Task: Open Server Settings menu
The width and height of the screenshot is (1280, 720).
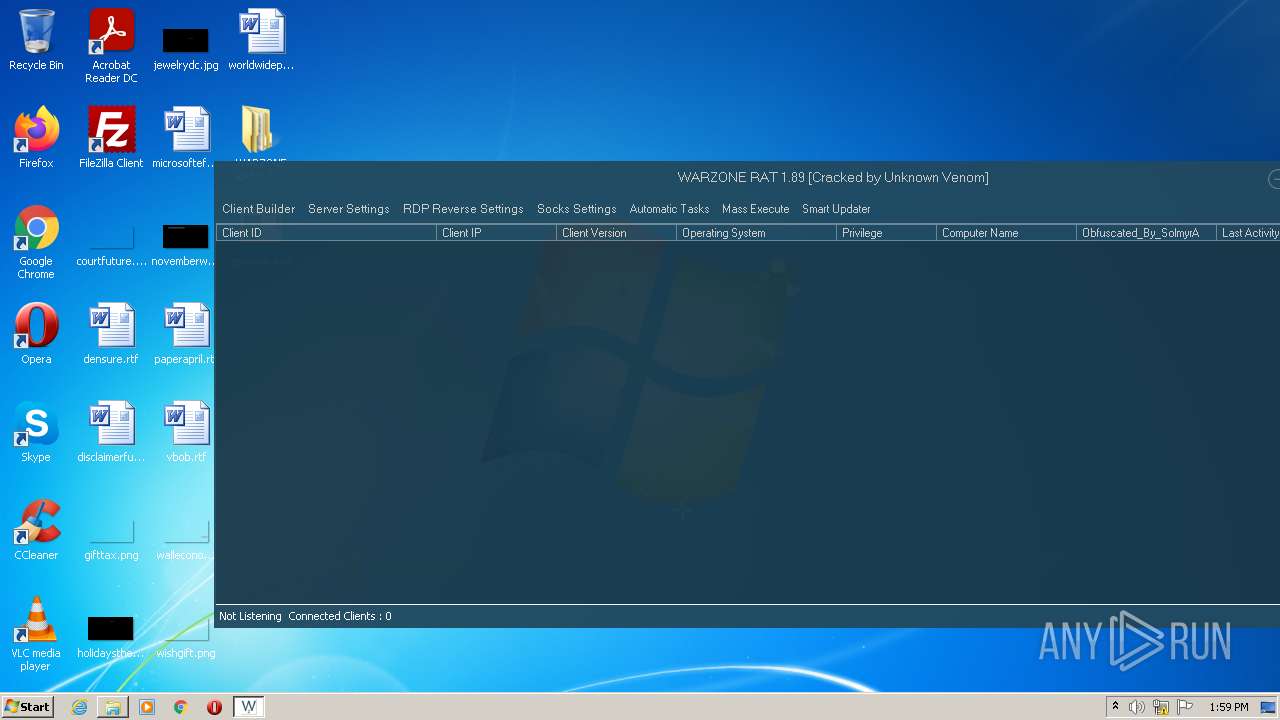Action: click(348, 209)
